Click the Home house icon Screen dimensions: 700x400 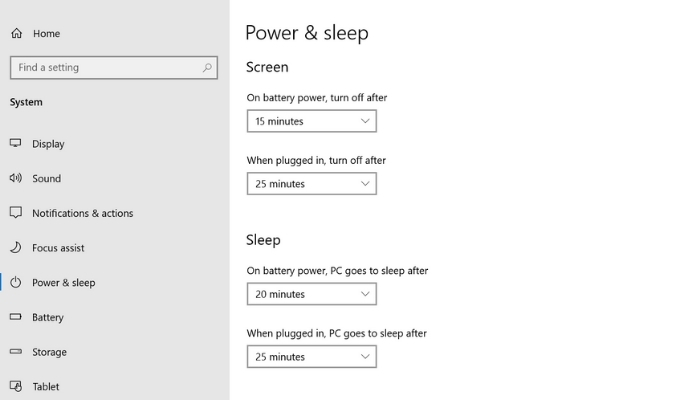[x=17, y=33]
